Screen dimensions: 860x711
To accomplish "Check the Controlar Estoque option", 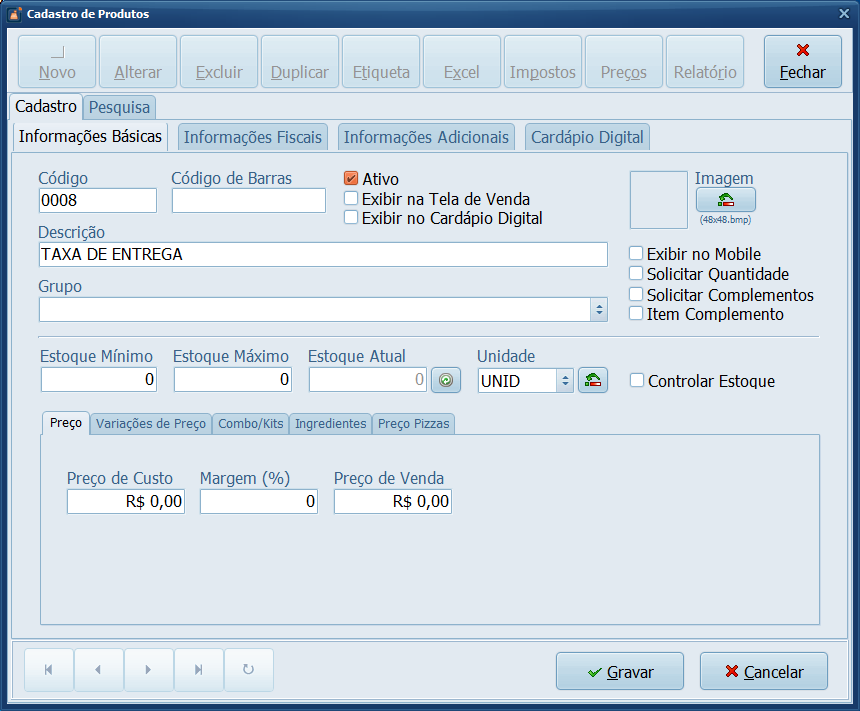I will tap(637, 380).
